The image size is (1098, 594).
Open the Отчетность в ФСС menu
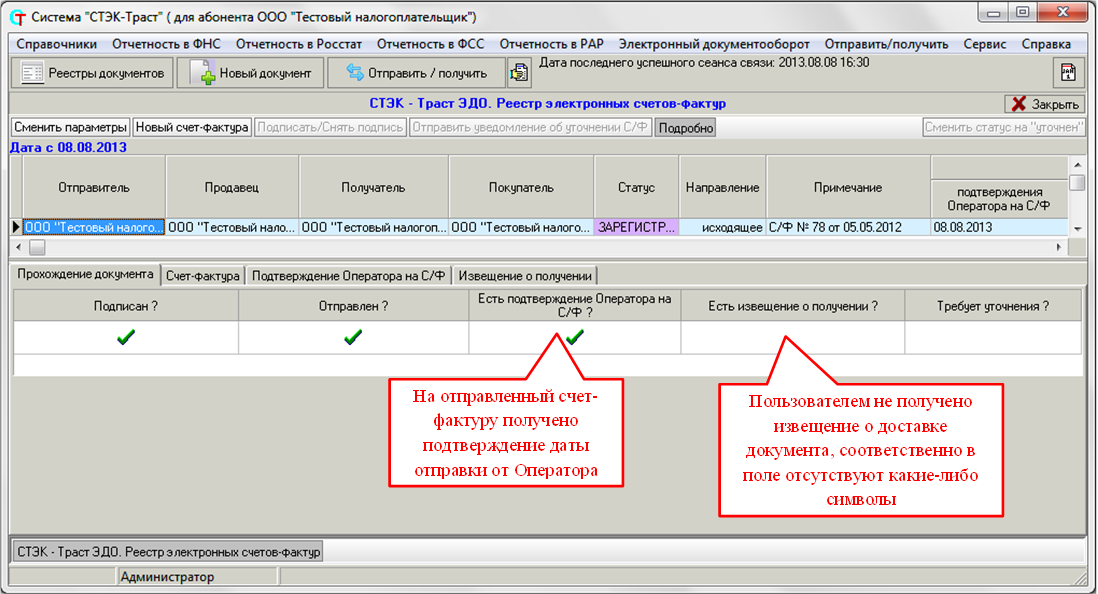click(430, 44)
